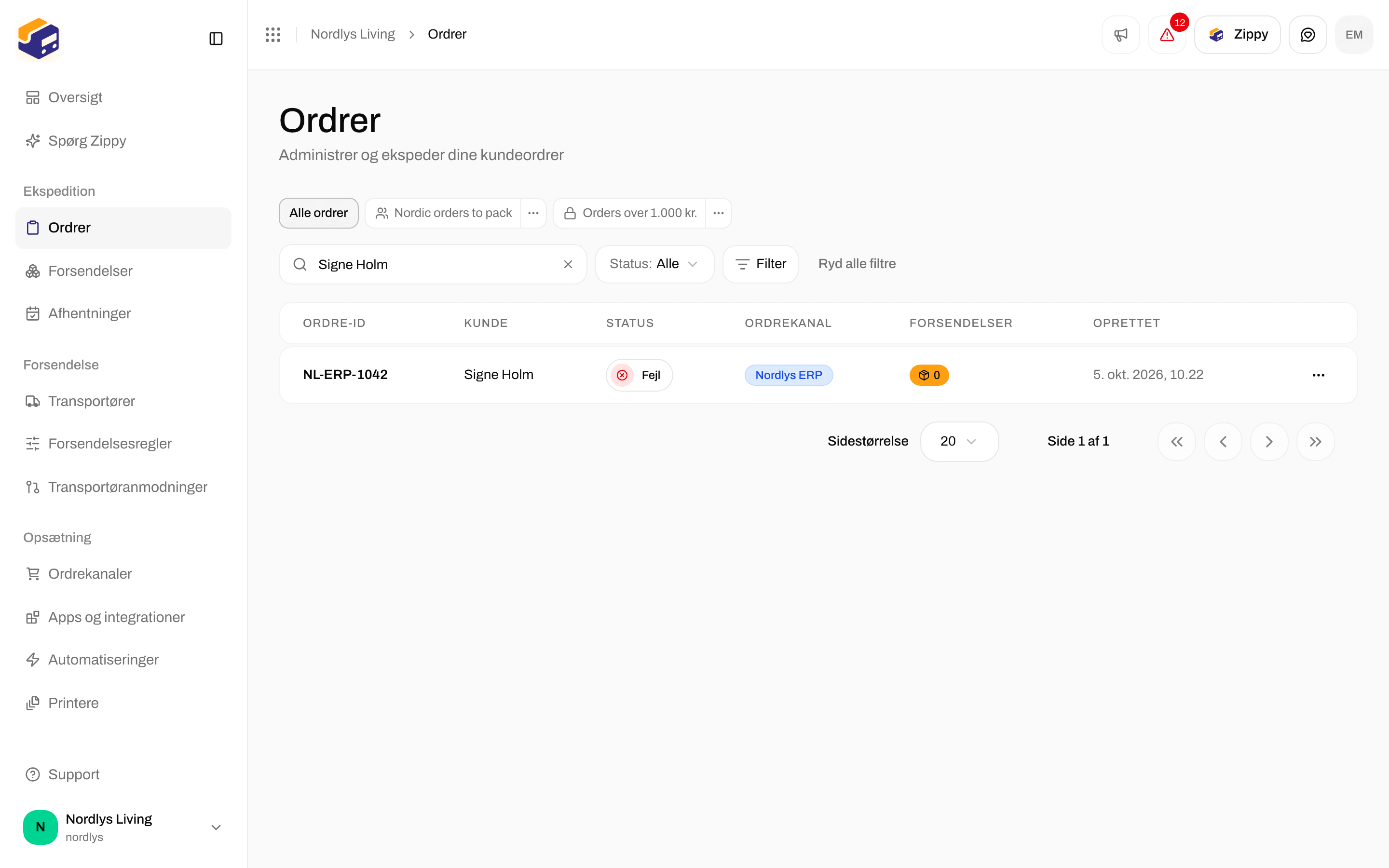The width and height of the screenshot is (1389, 868).
Task: Open Transportøranmodninger page
Action: click(x=123, y=487)
